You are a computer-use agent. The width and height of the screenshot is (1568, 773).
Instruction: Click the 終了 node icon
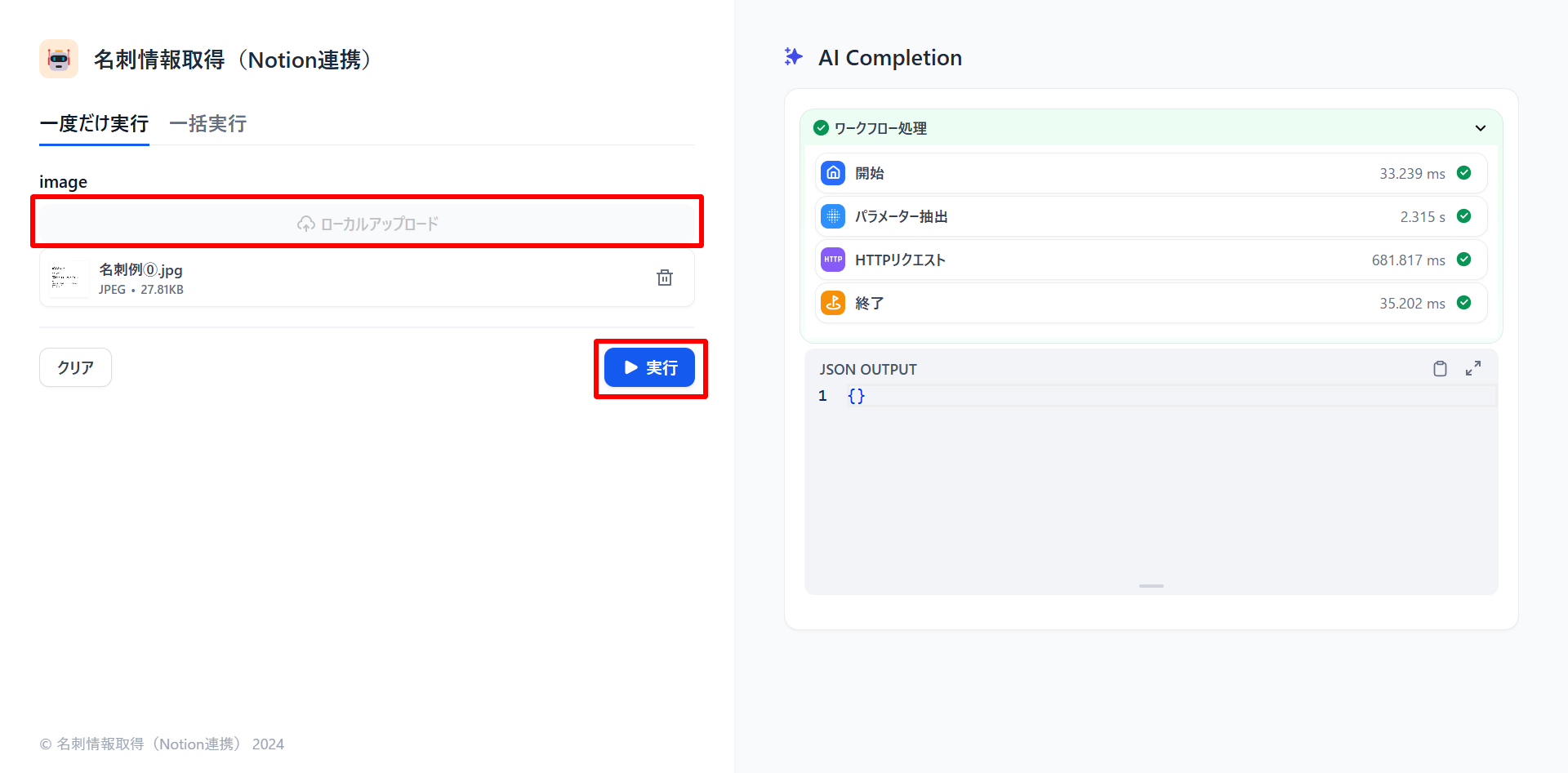click(x=833, y=303)
